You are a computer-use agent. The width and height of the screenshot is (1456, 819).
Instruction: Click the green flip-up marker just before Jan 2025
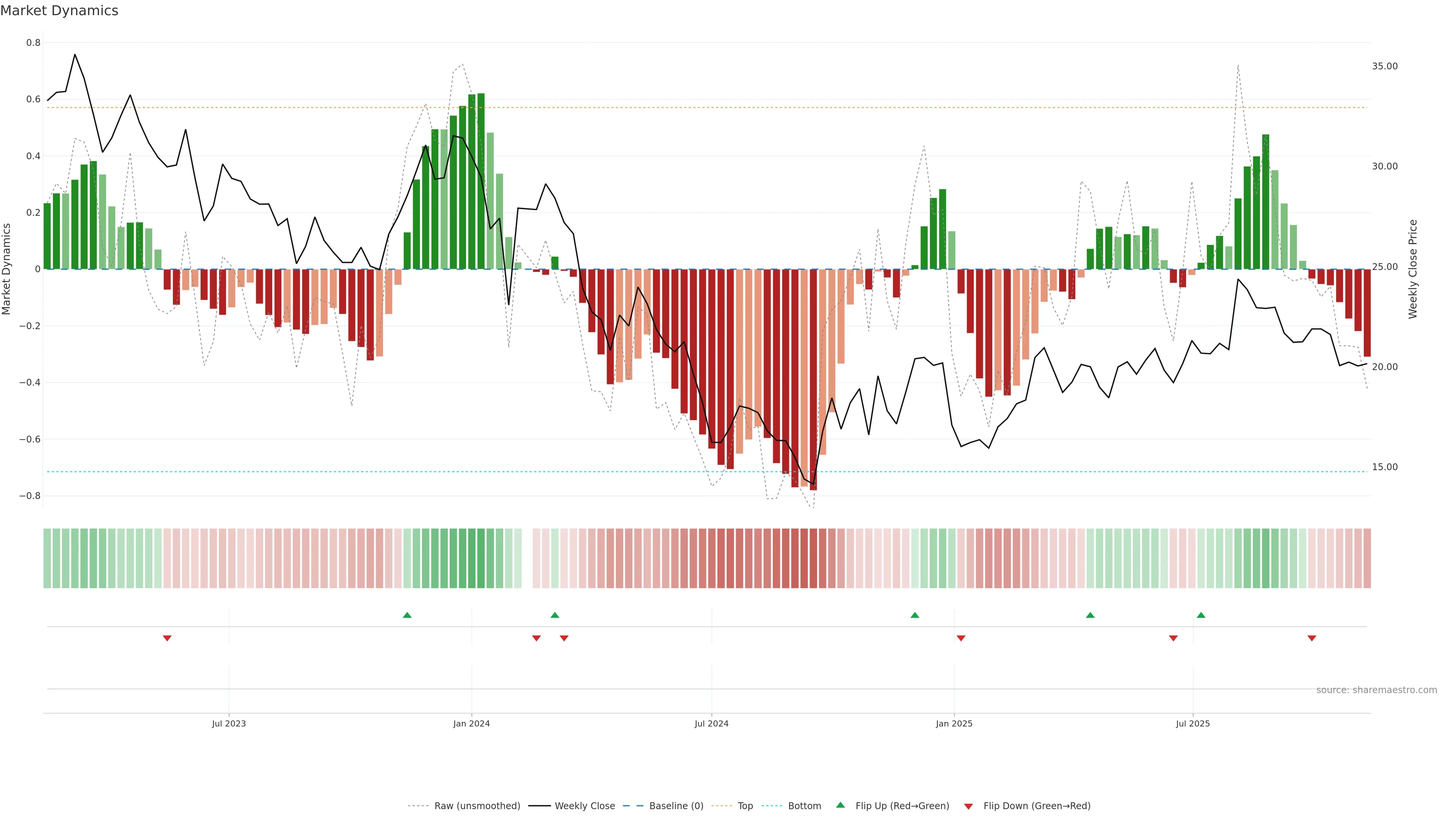click(x=915, y=615)
